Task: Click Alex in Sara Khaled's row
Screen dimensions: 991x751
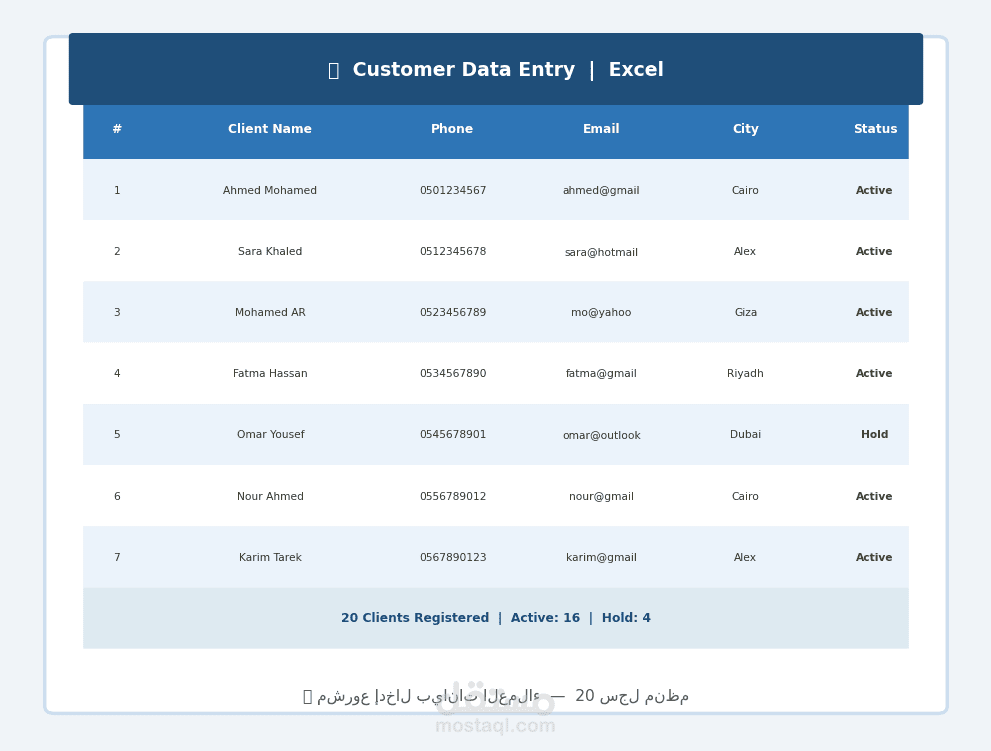Action: (x=745, y=252)
